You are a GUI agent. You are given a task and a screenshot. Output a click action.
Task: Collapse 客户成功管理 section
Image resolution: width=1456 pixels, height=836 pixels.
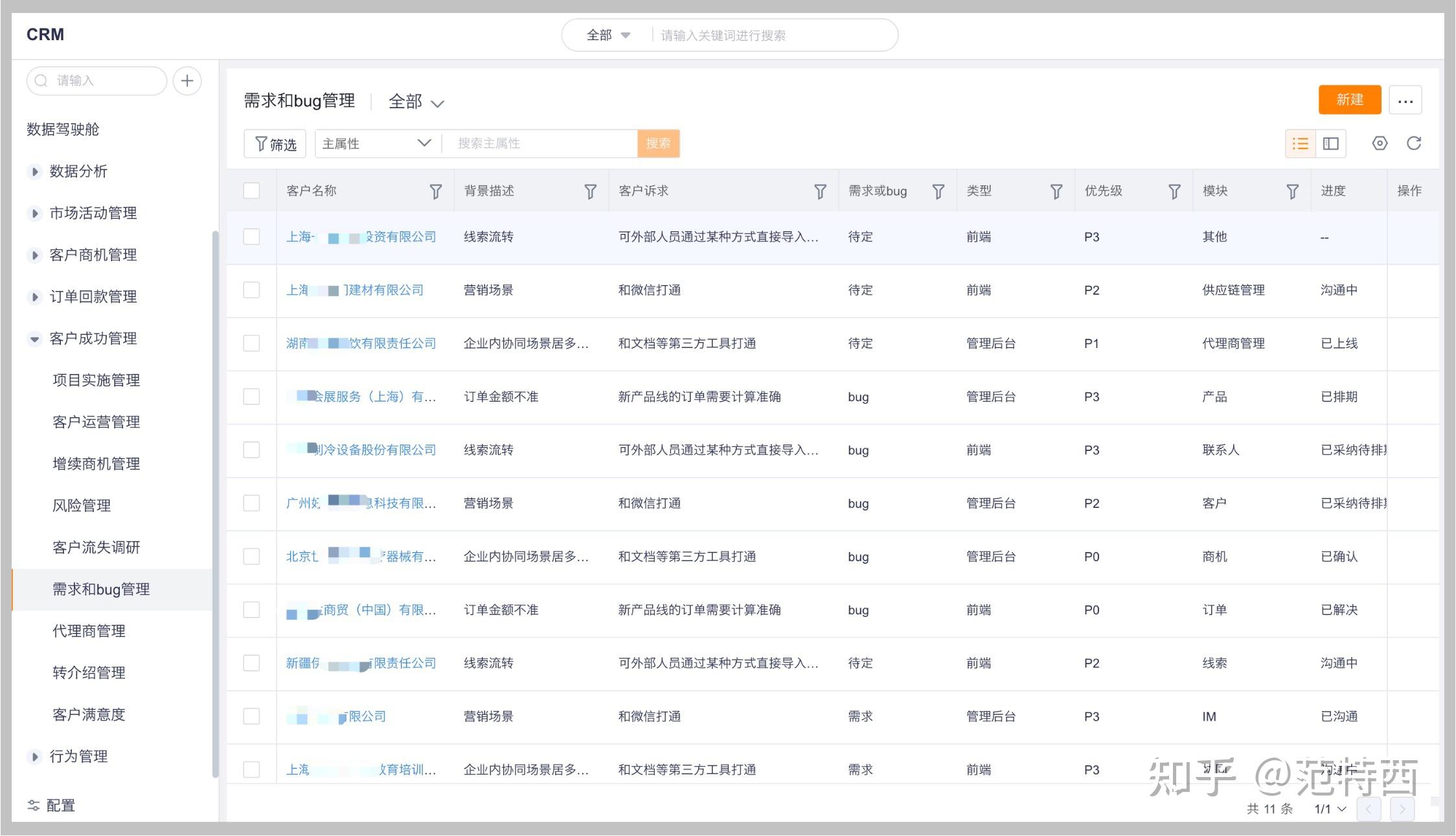tap(35, 339)
